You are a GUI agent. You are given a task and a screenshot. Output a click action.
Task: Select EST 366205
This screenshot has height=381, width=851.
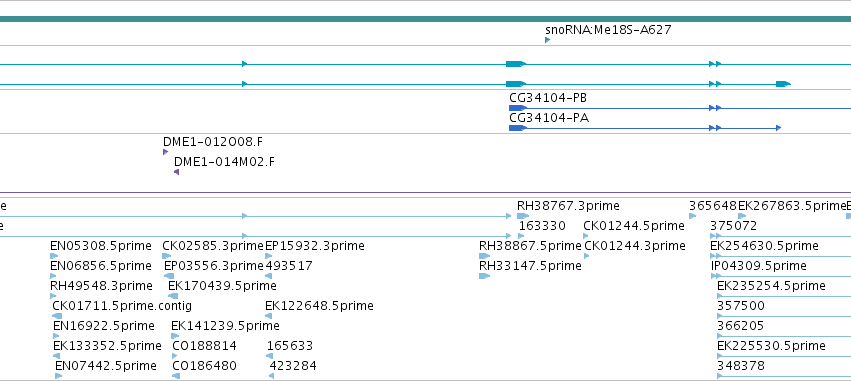[x=740, y=326]
